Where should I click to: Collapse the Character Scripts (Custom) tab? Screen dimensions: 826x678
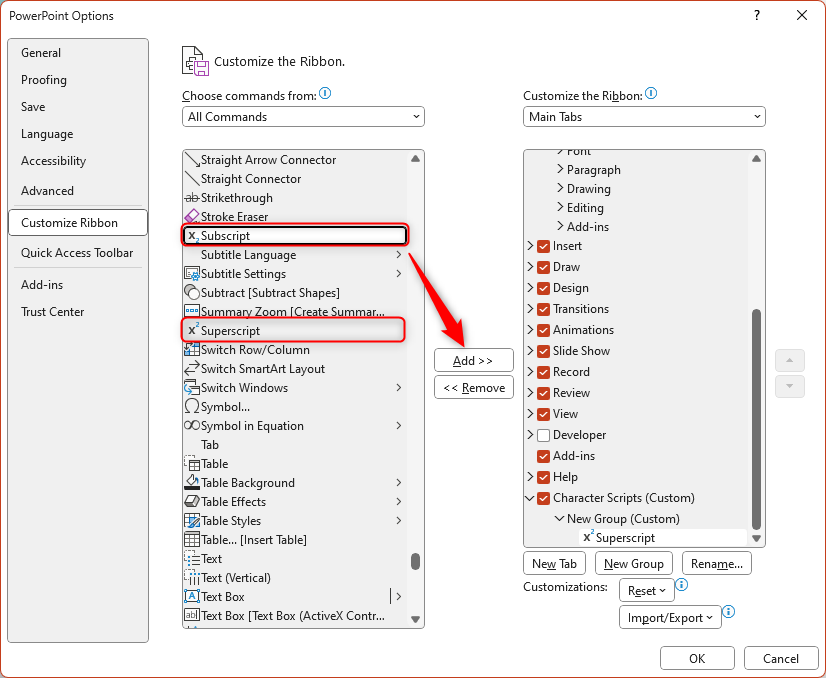pyautogui.click(x=530, y=498)
